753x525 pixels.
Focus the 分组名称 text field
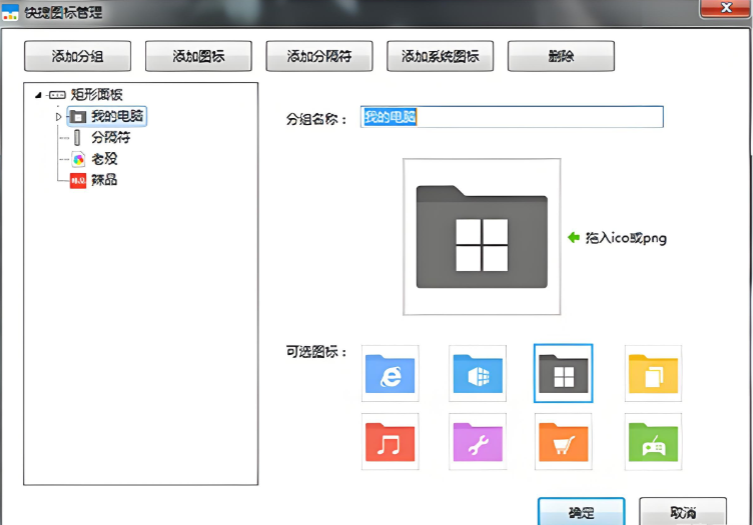(x=512, y=117)
